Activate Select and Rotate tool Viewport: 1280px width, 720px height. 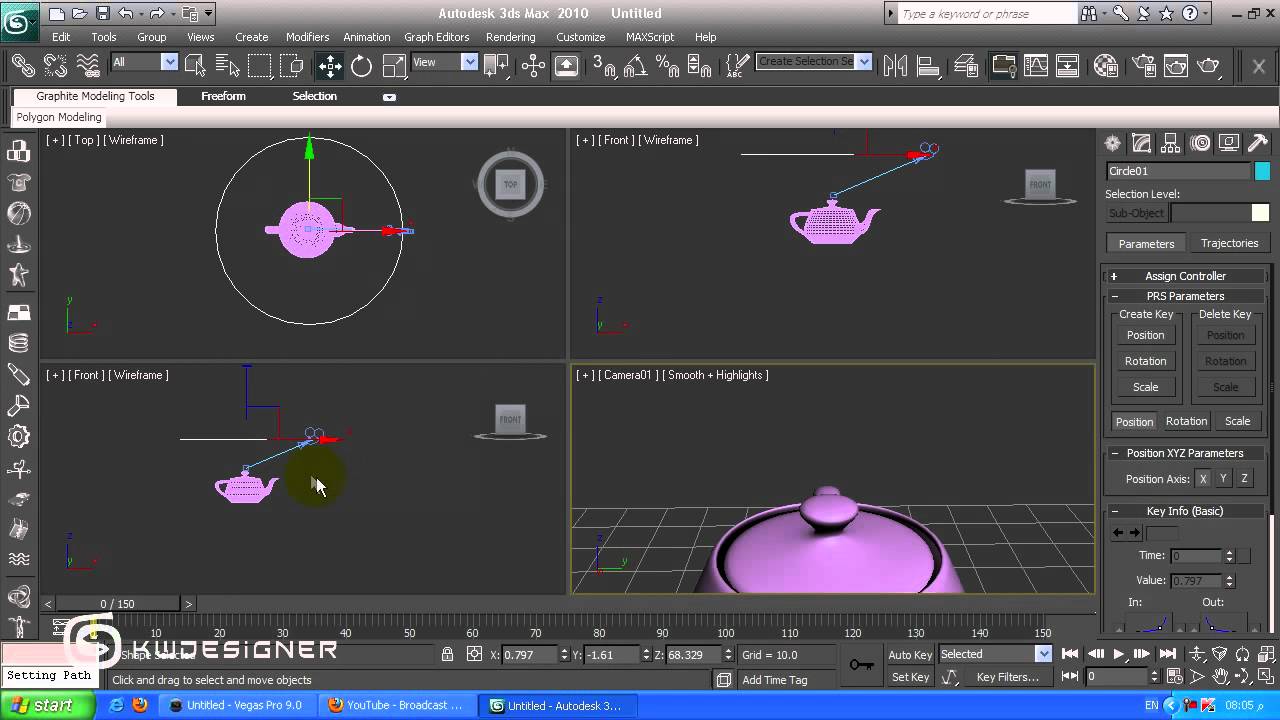coord(361,66)
